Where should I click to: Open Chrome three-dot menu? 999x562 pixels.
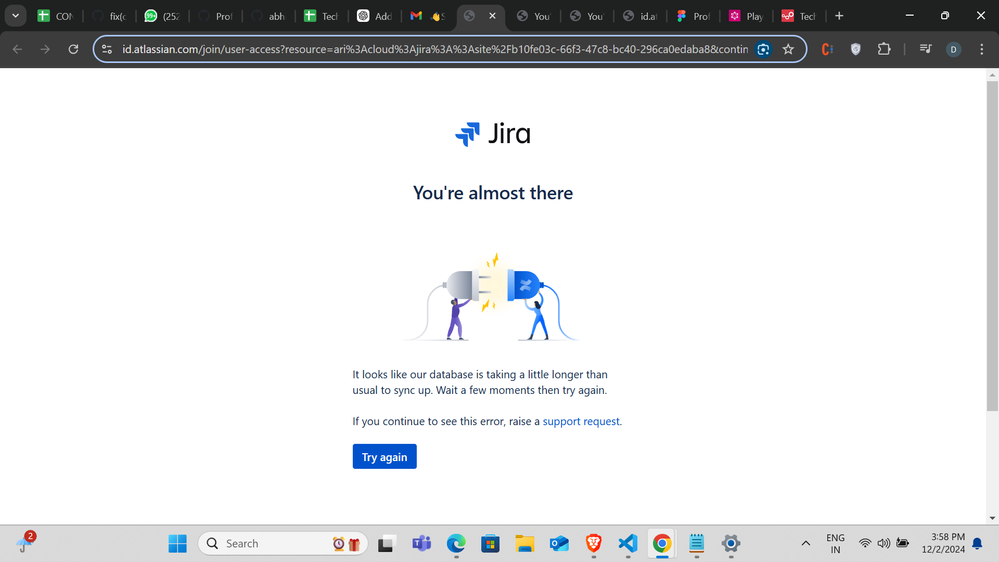981,49
